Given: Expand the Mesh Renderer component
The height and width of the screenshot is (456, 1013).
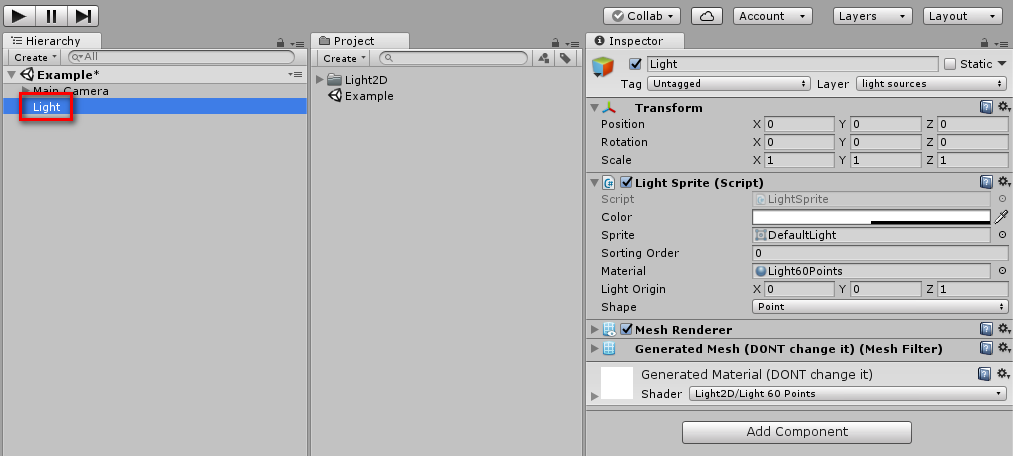Looking at the screenshot, I should pyautogui.click(x=595, y=329).
